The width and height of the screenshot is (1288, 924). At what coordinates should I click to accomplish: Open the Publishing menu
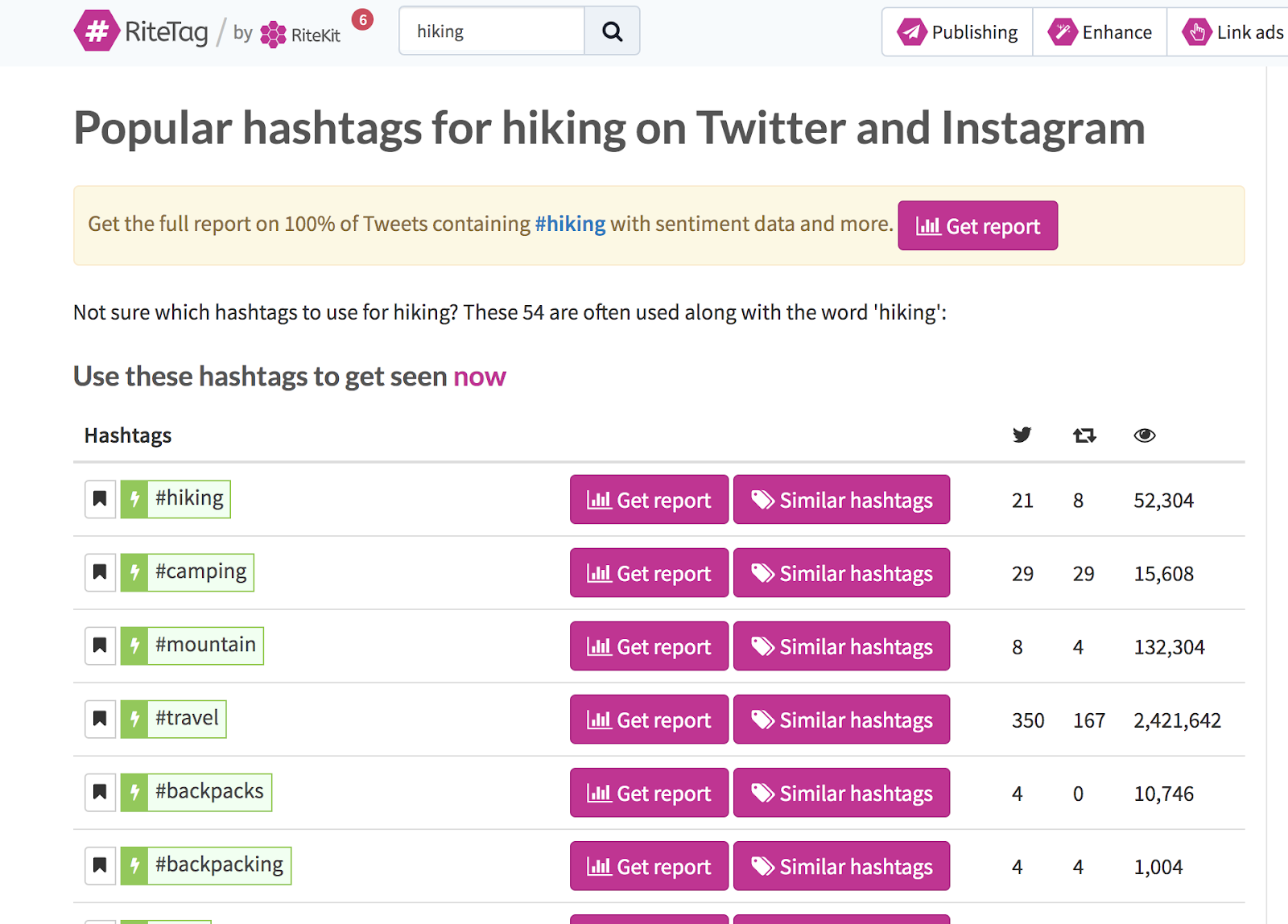tap(957, 32)
